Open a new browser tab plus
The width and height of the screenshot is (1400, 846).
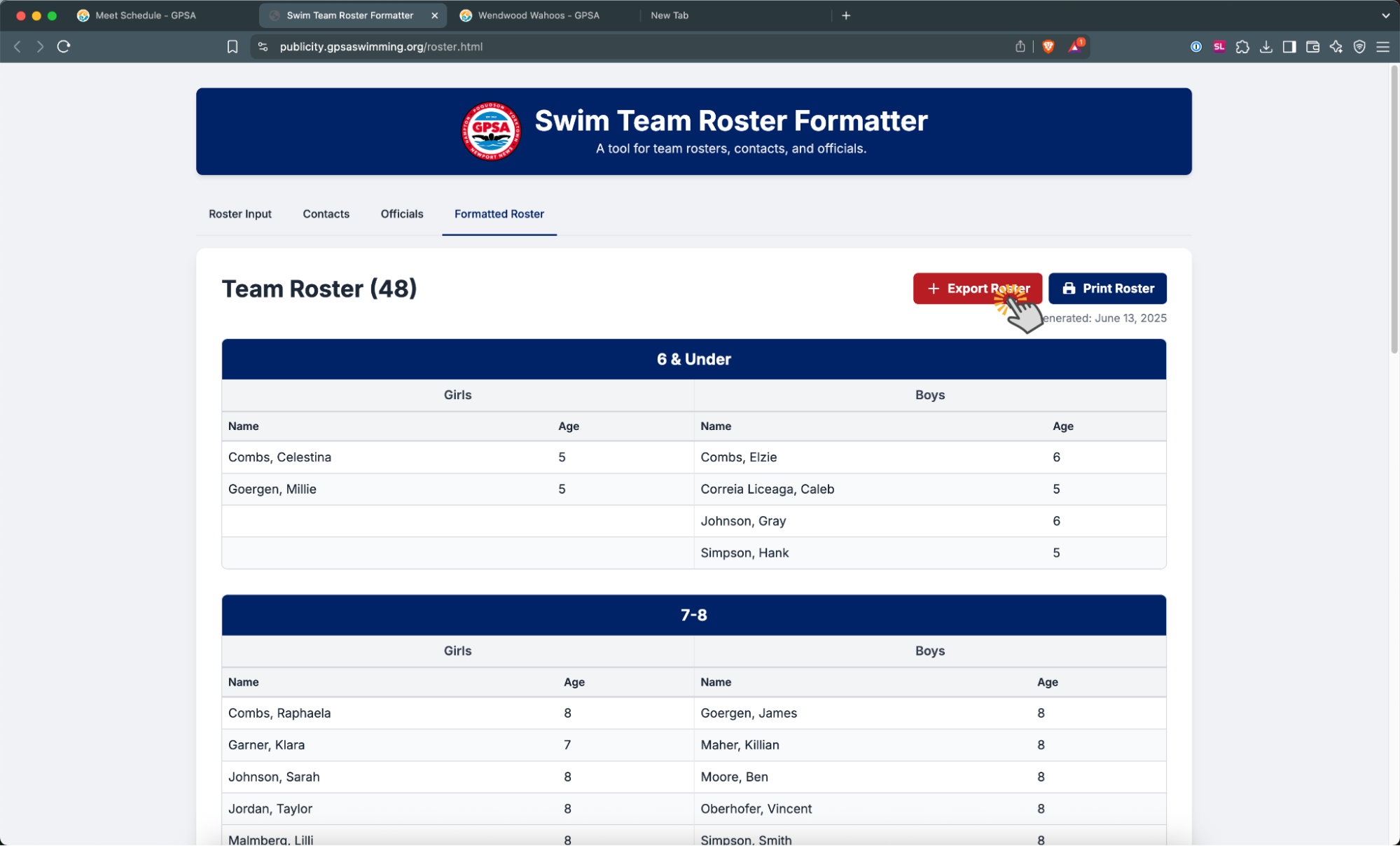point(846,15)
